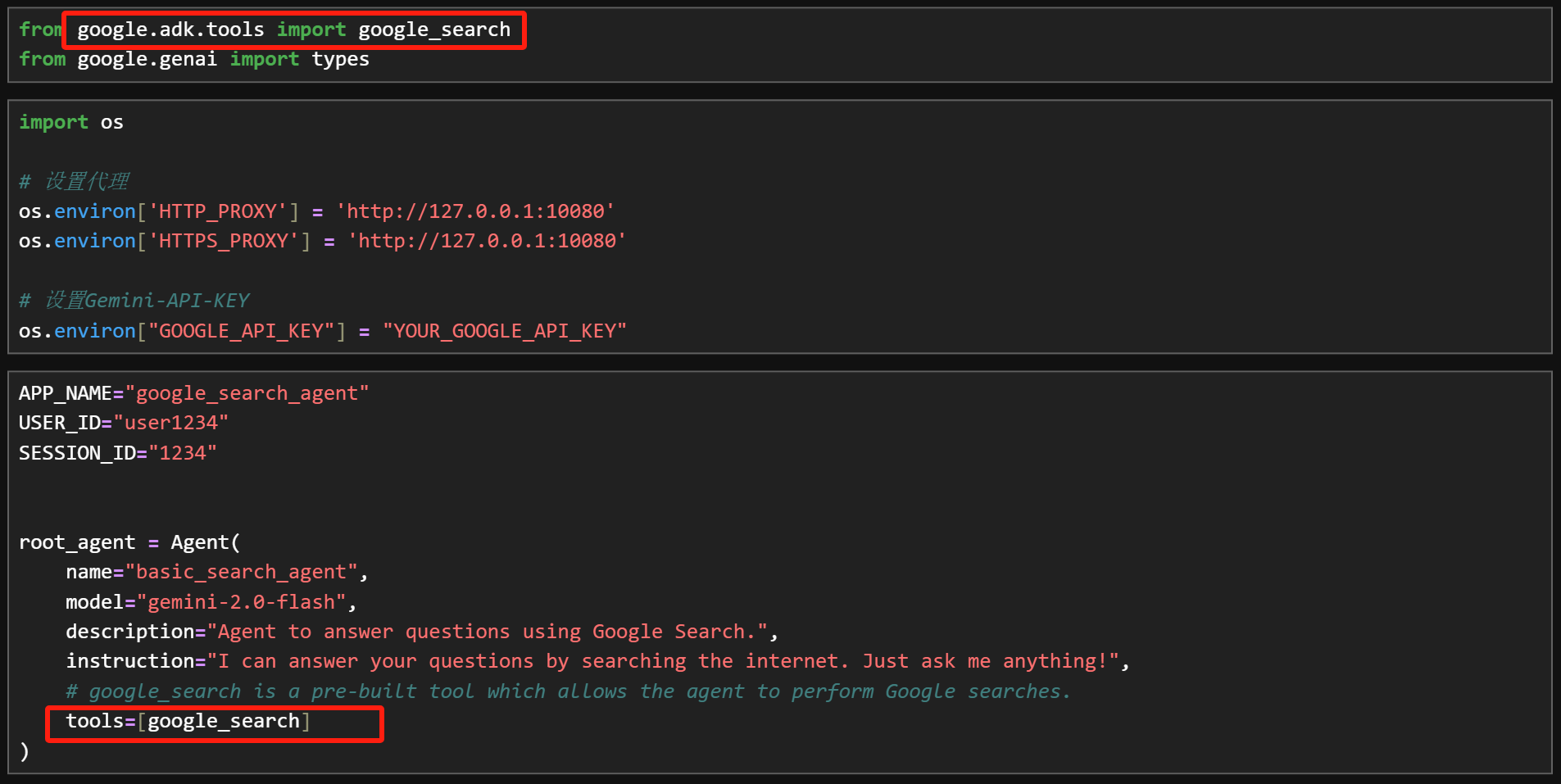Image resolution: width=1561 pixels, height=784 pixels.
Task: Click the "GOOGLE_API_KEY" environment key string
Action: click(241, 331)
